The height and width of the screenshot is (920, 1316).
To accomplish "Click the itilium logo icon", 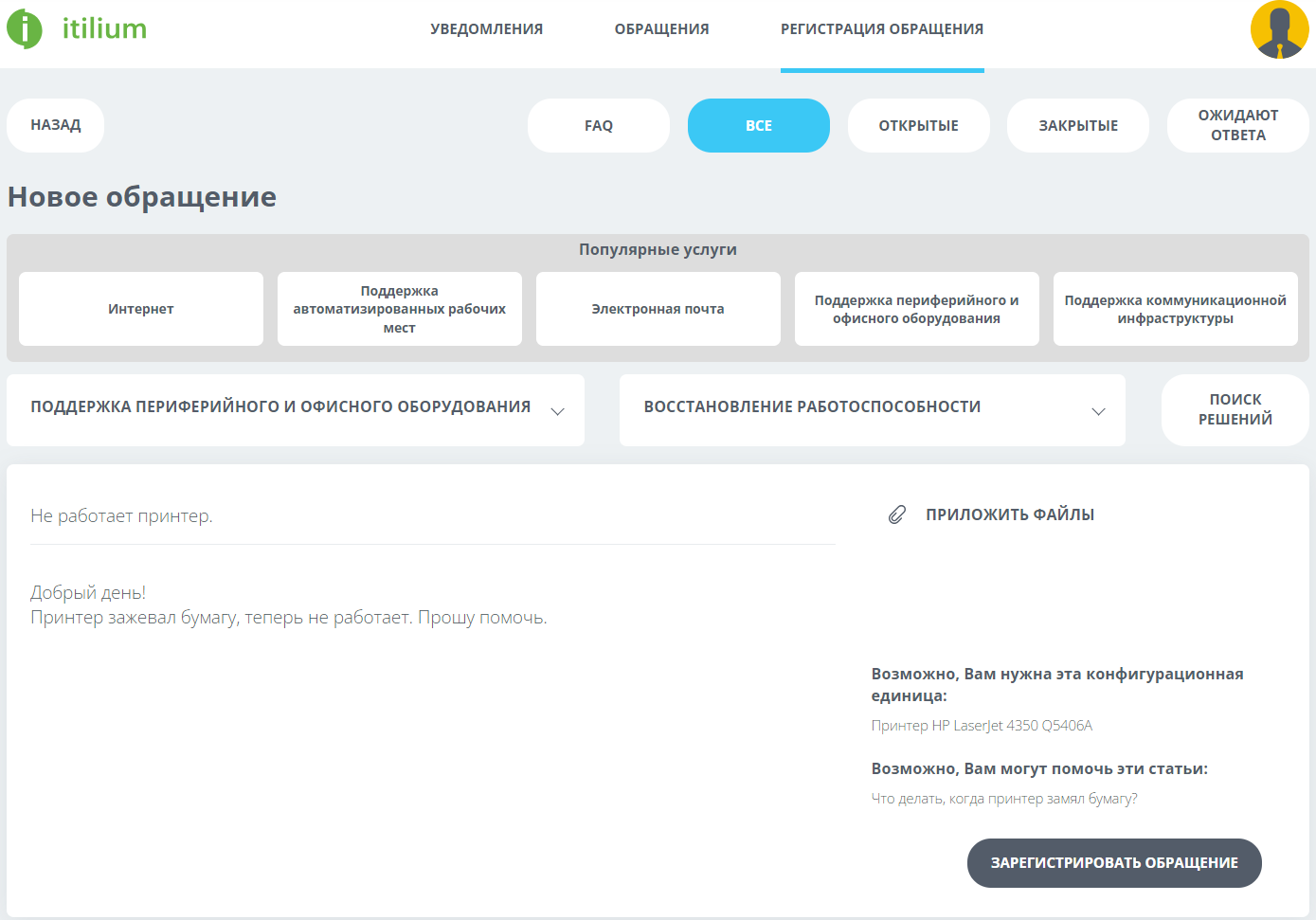I will (x=25, y=29).
